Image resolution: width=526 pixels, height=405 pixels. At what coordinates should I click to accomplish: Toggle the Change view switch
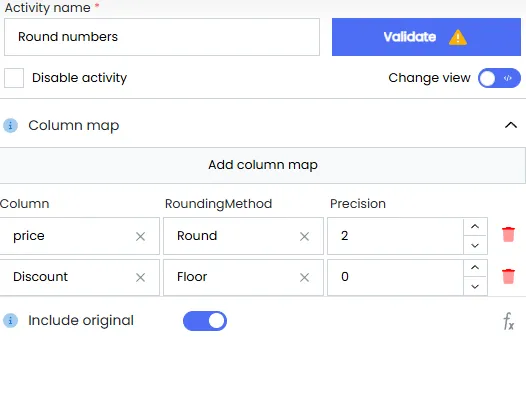[x=499, y=78]
